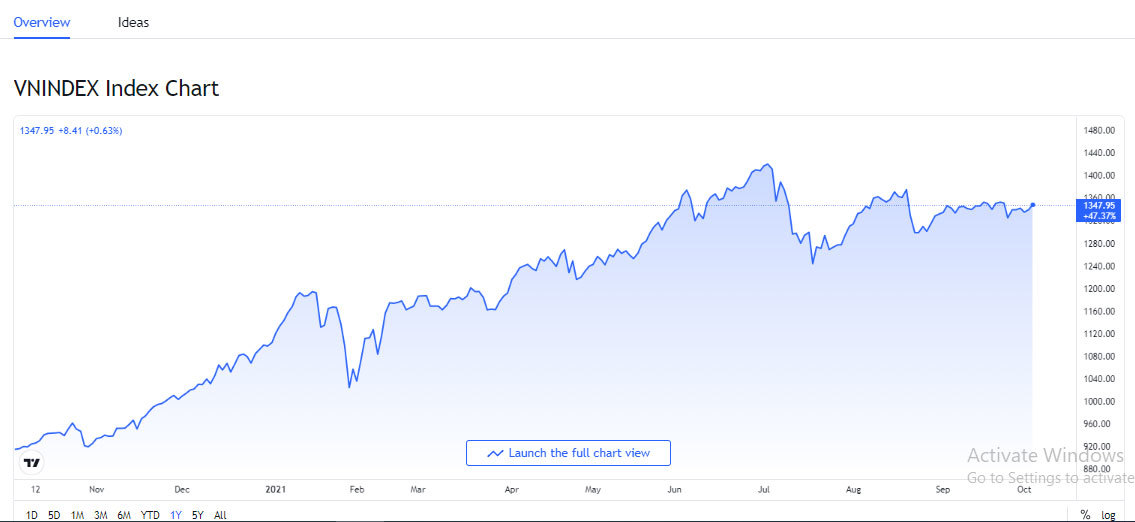Click the VNINDEX Index Chart heading

click(116, 88)
